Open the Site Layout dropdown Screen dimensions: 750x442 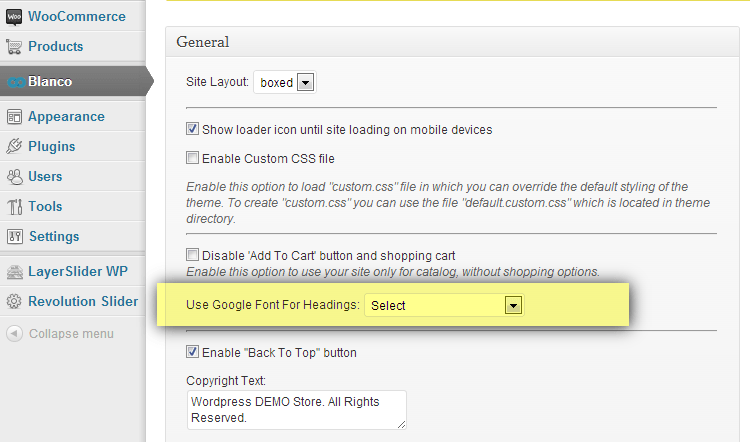pyautogui.click(x=285, y=83)
